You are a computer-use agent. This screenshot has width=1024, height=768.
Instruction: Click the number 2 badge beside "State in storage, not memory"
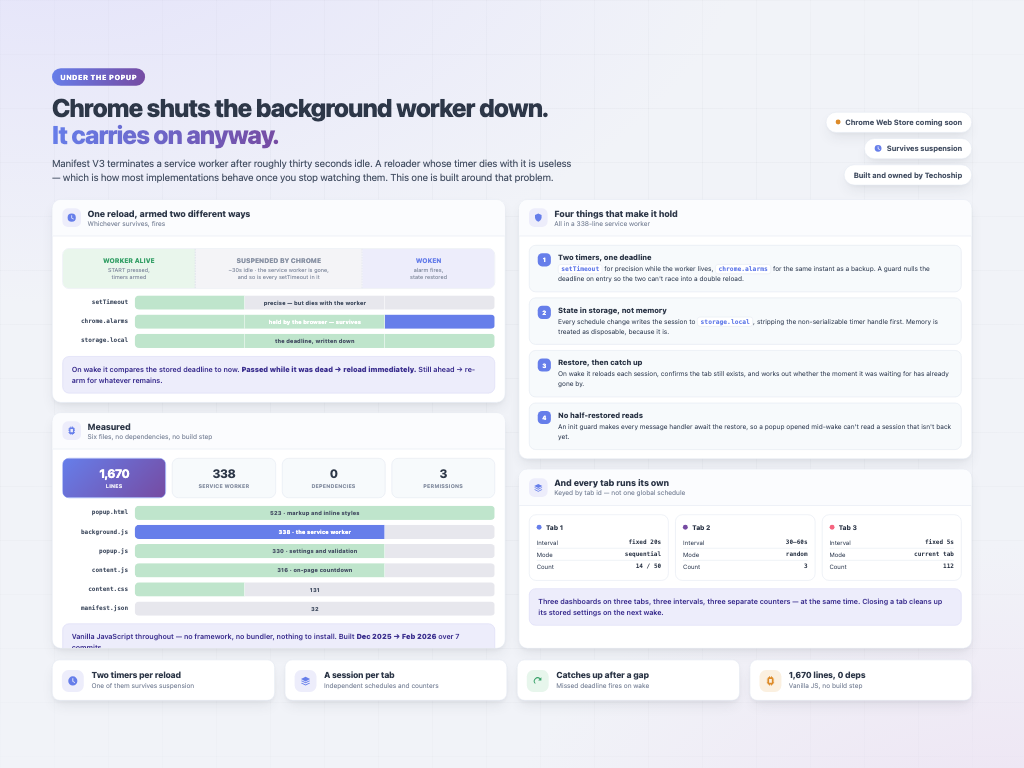pyautogui.click(x=544, y=312)
